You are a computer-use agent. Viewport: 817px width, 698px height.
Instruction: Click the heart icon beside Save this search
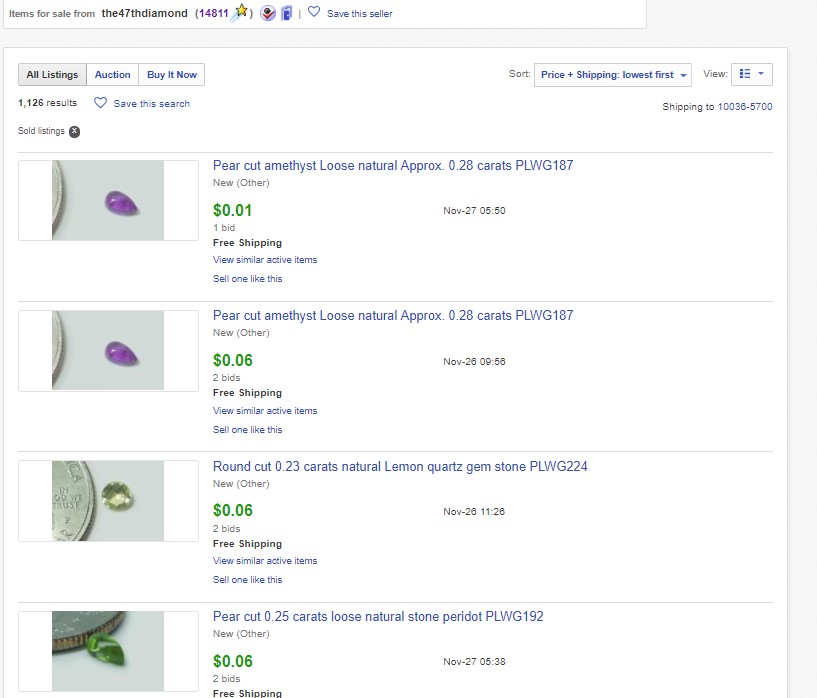[100, 103]
